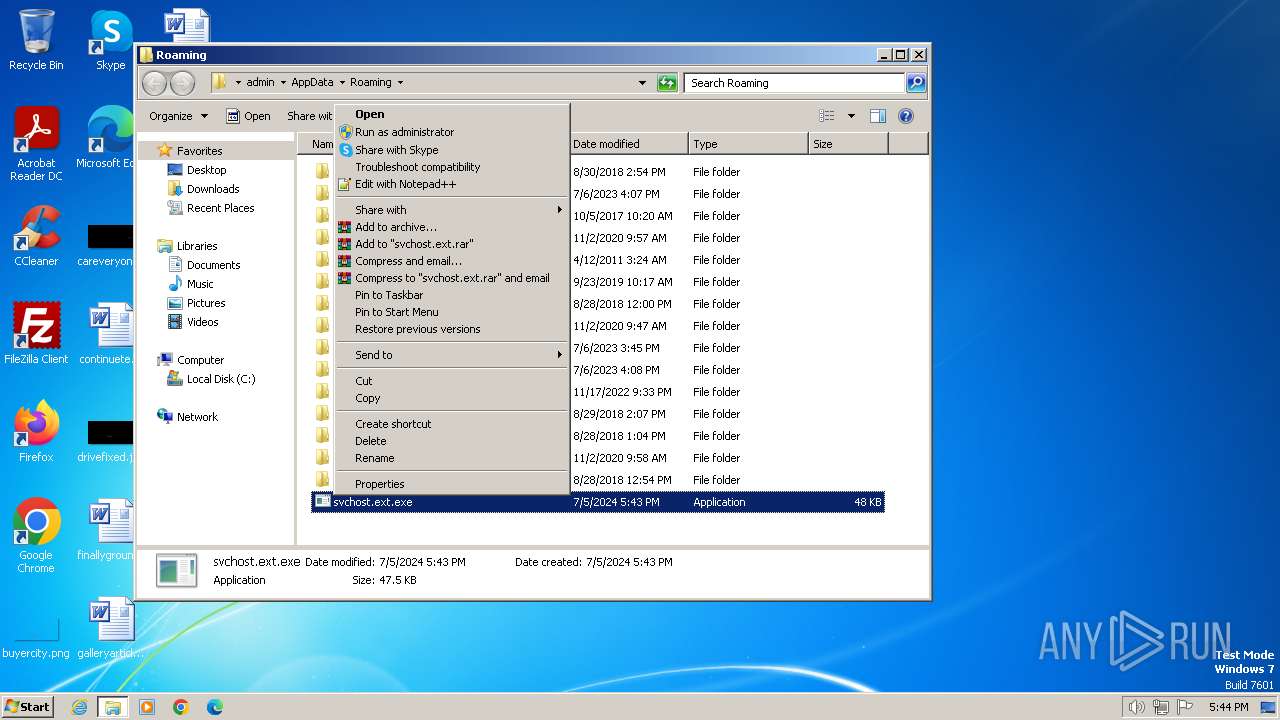Click the Change your view icon
Image resolution: width=1280 pixels, height=720 pixels.
[x=826, y=116]
